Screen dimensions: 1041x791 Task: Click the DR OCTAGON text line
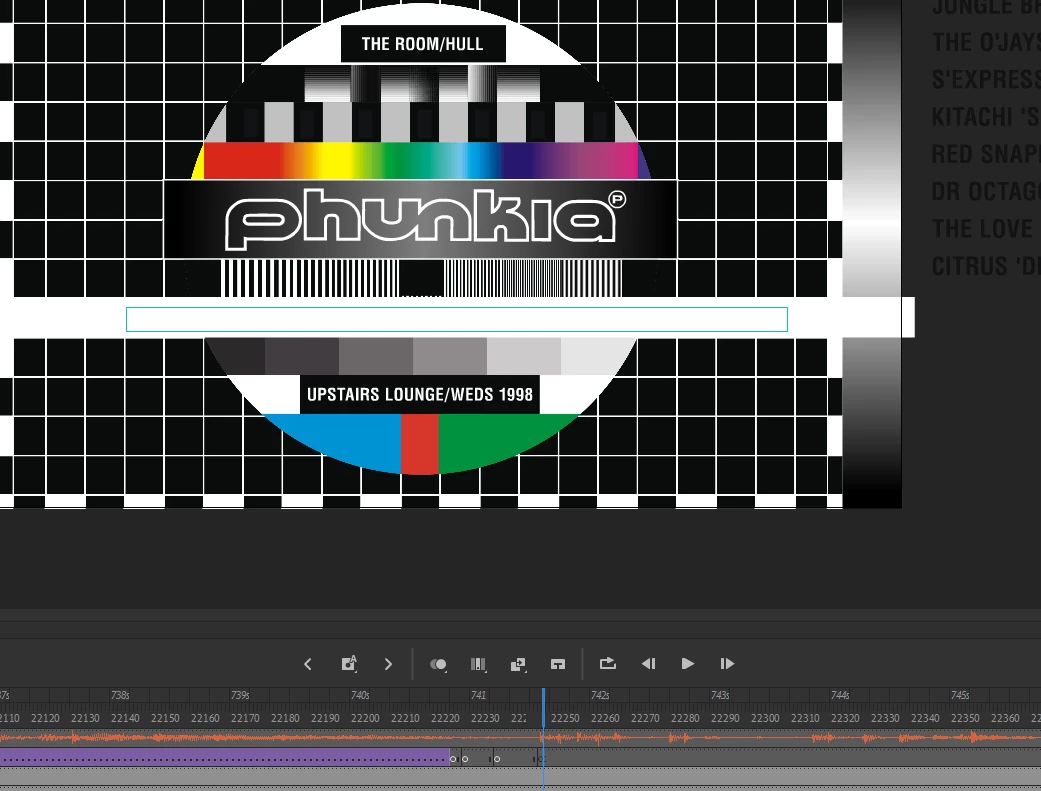click(986, 191)
